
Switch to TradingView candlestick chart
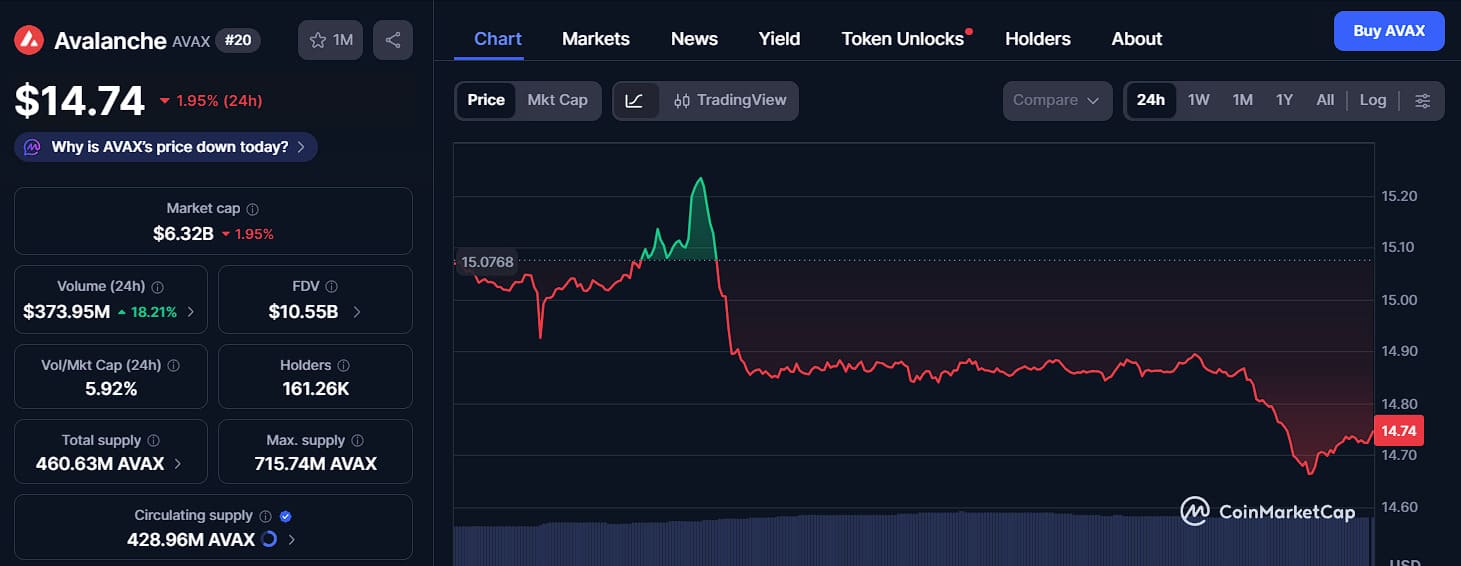coord(730,100)
